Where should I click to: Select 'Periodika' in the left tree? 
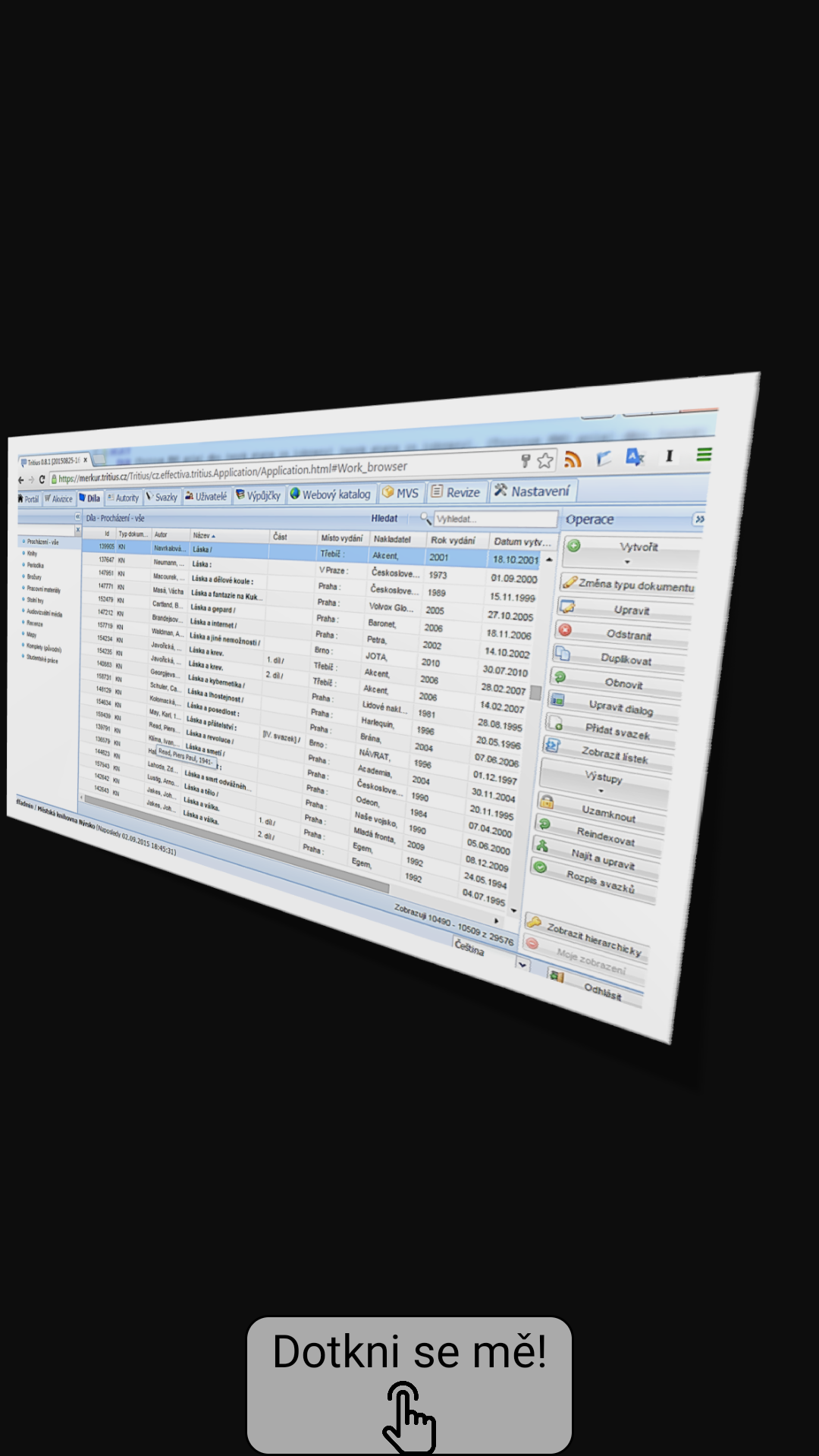point(36,565)
